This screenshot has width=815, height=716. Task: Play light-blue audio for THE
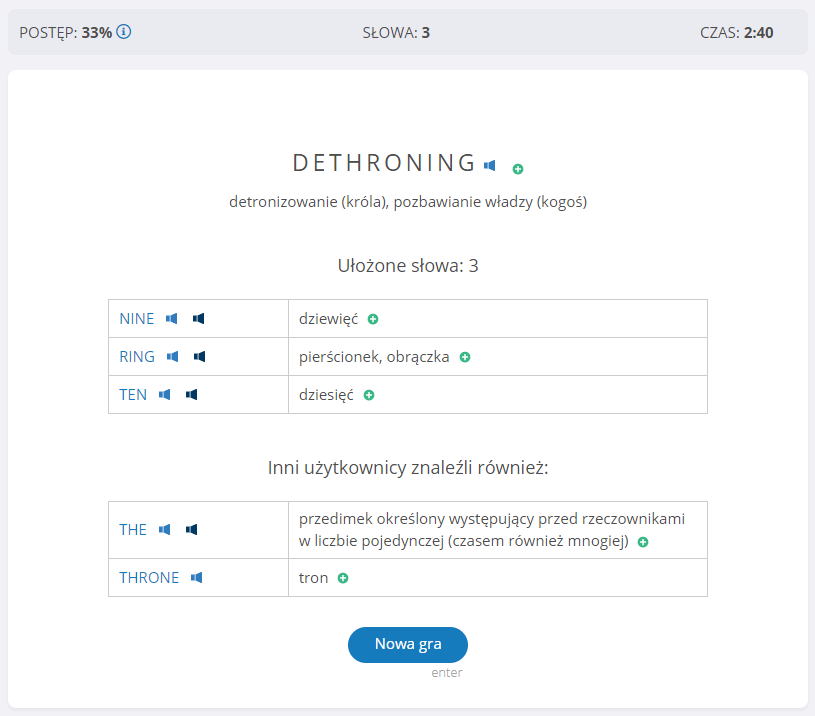point(164,529)
